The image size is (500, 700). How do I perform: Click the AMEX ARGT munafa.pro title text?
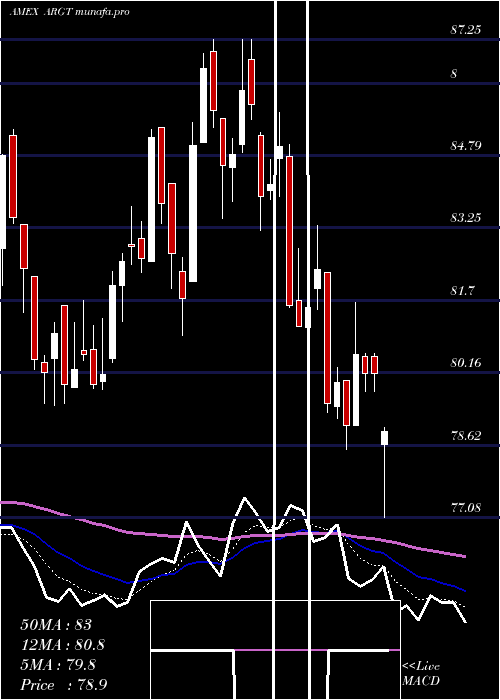(x=70, y=12)
